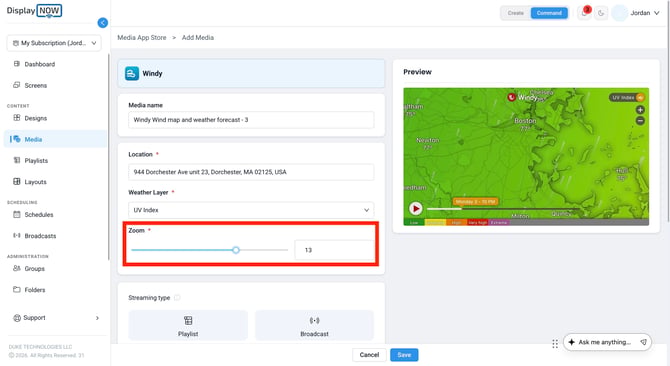Click the Zoom value field showing 13

click(334, 250)
